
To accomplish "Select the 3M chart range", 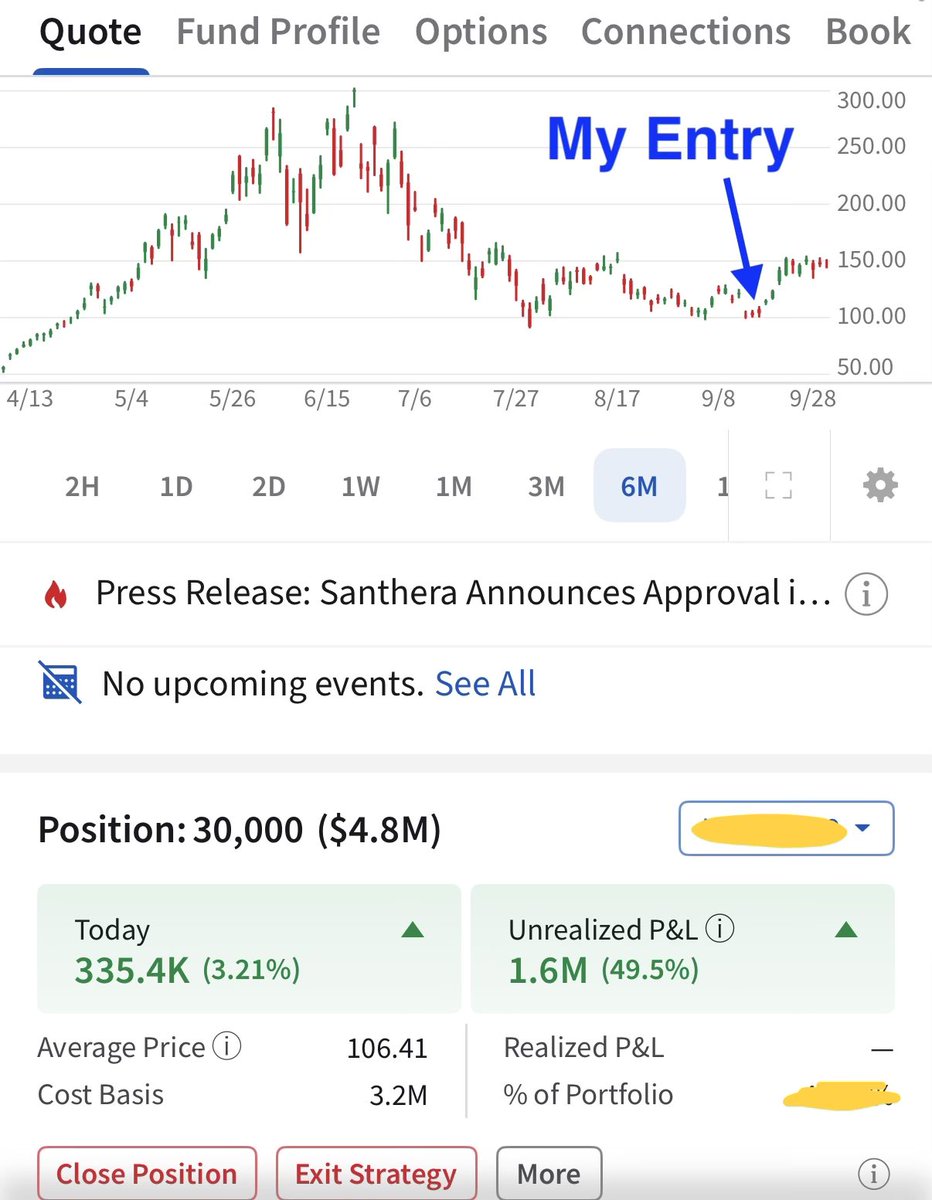I will (546, 487).
